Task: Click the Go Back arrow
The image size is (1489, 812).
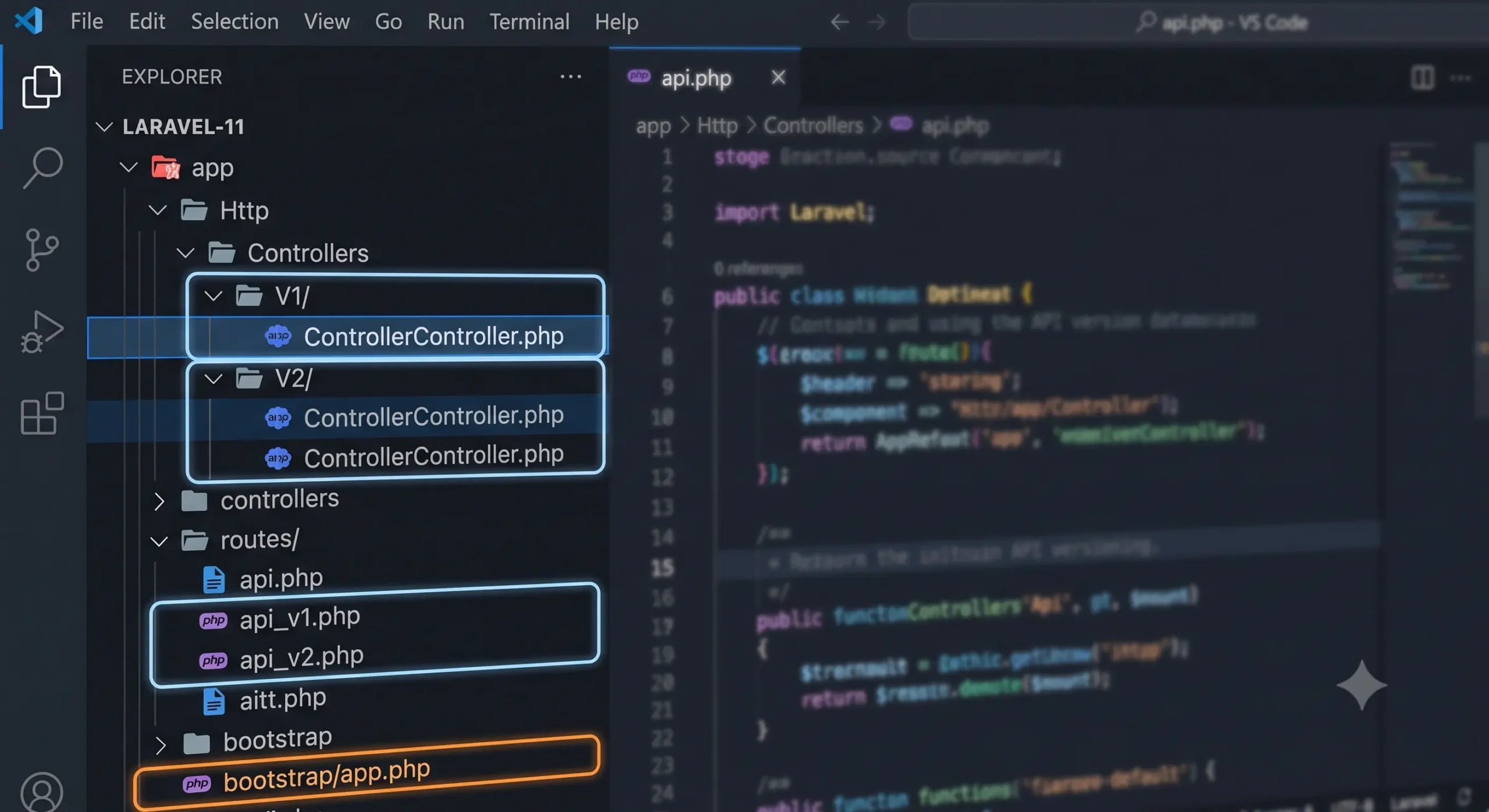Action: pos(839,22)
